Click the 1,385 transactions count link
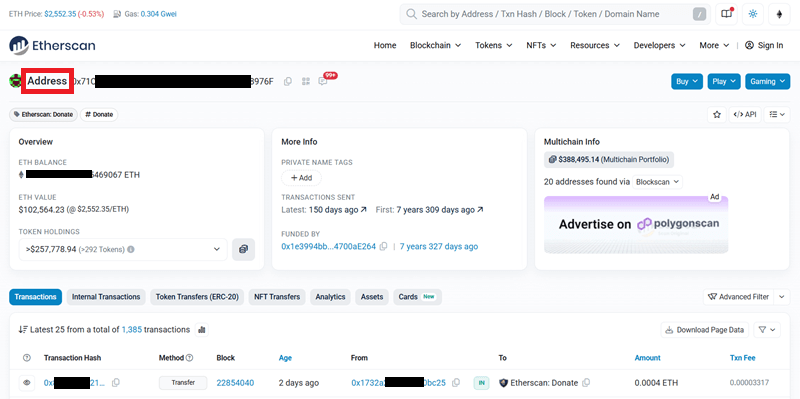 point(132,330)
